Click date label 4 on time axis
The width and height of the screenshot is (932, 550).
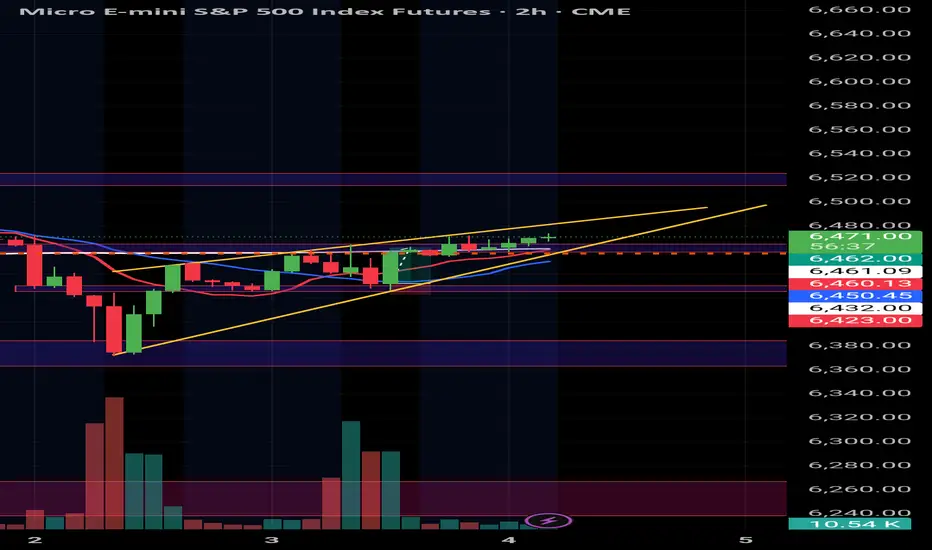508,540
